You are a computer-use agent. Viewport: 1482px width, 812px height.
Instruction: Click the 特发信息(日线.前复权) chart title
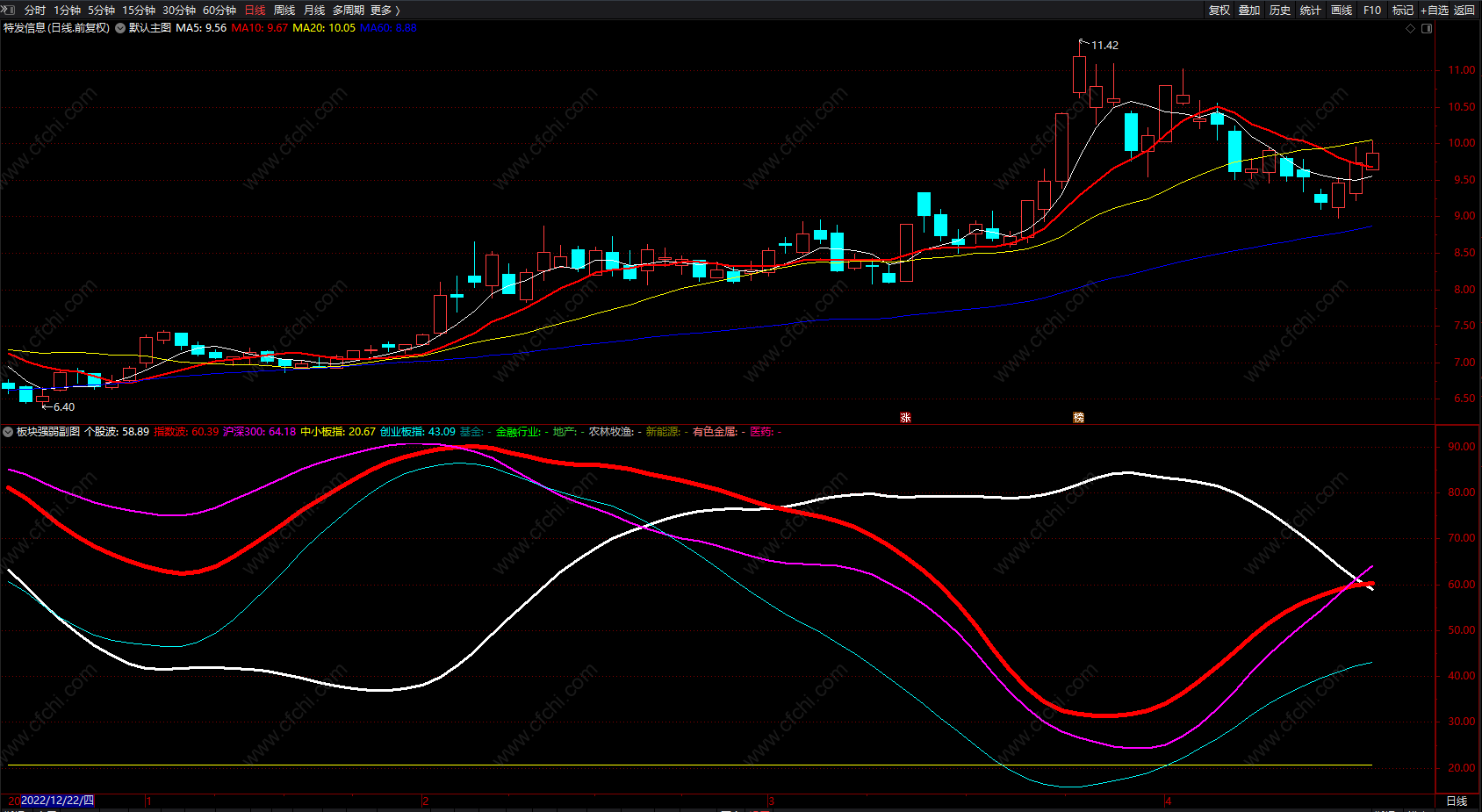[x=57, y=28]
